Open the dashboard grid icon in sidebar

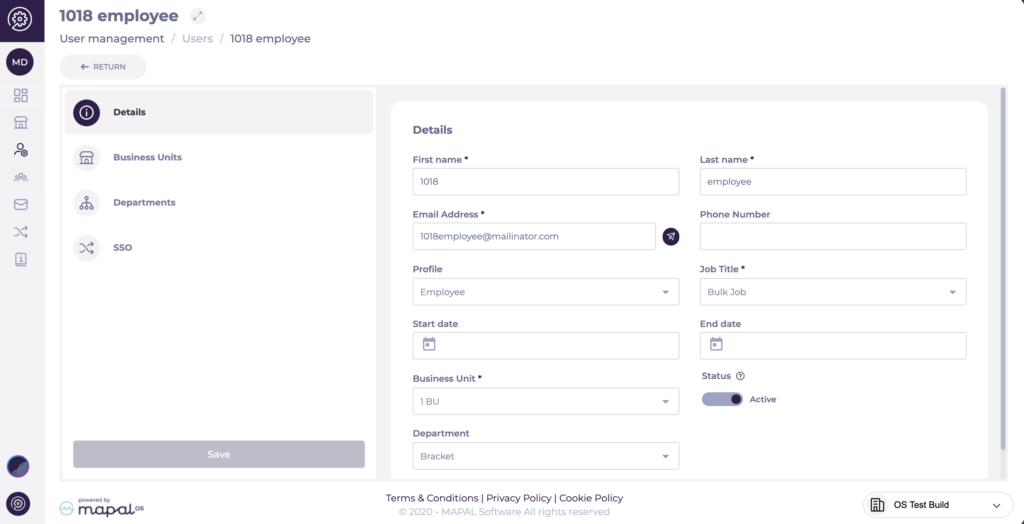(21, 96)
